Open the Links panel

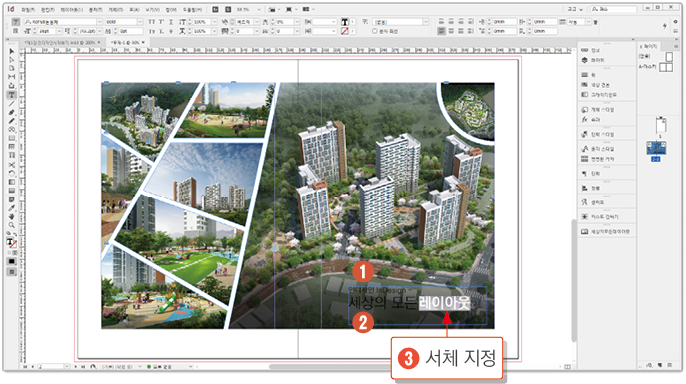coord(592,50)
